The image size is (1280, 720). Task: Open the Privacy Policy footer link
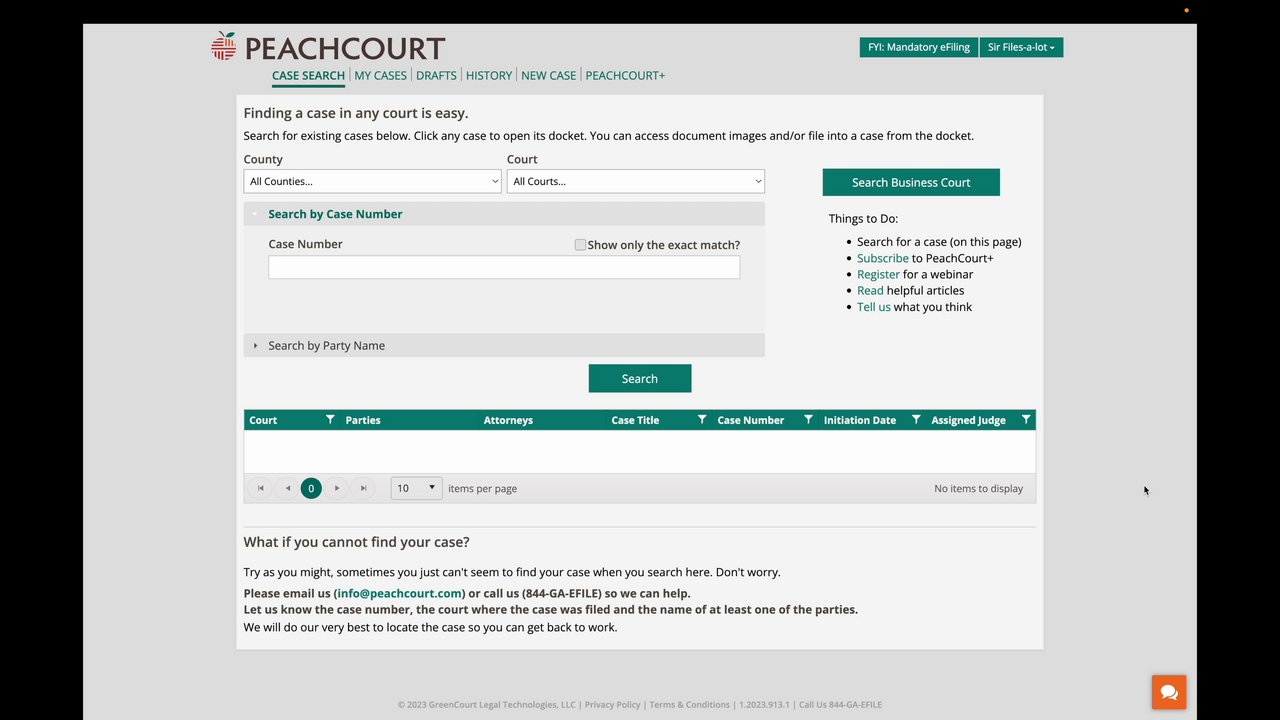point(612,704)
